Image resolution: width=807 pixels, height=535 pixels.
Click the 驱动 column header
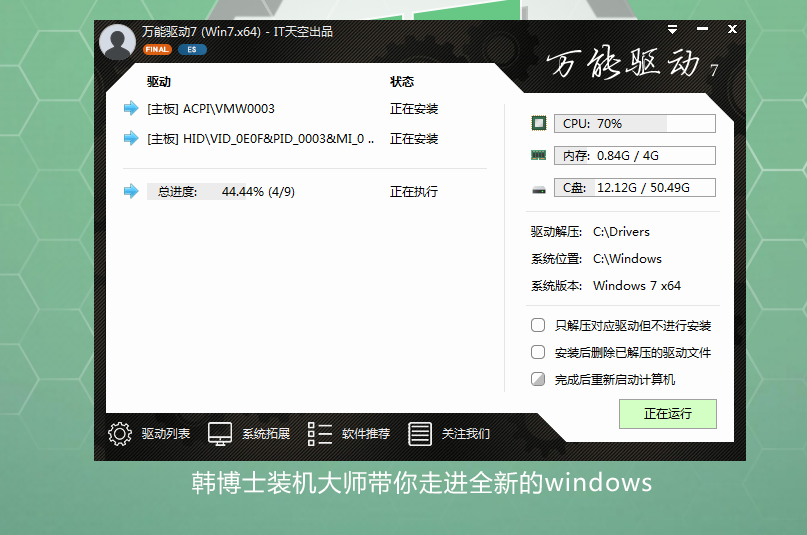click(x=159, y=81)
